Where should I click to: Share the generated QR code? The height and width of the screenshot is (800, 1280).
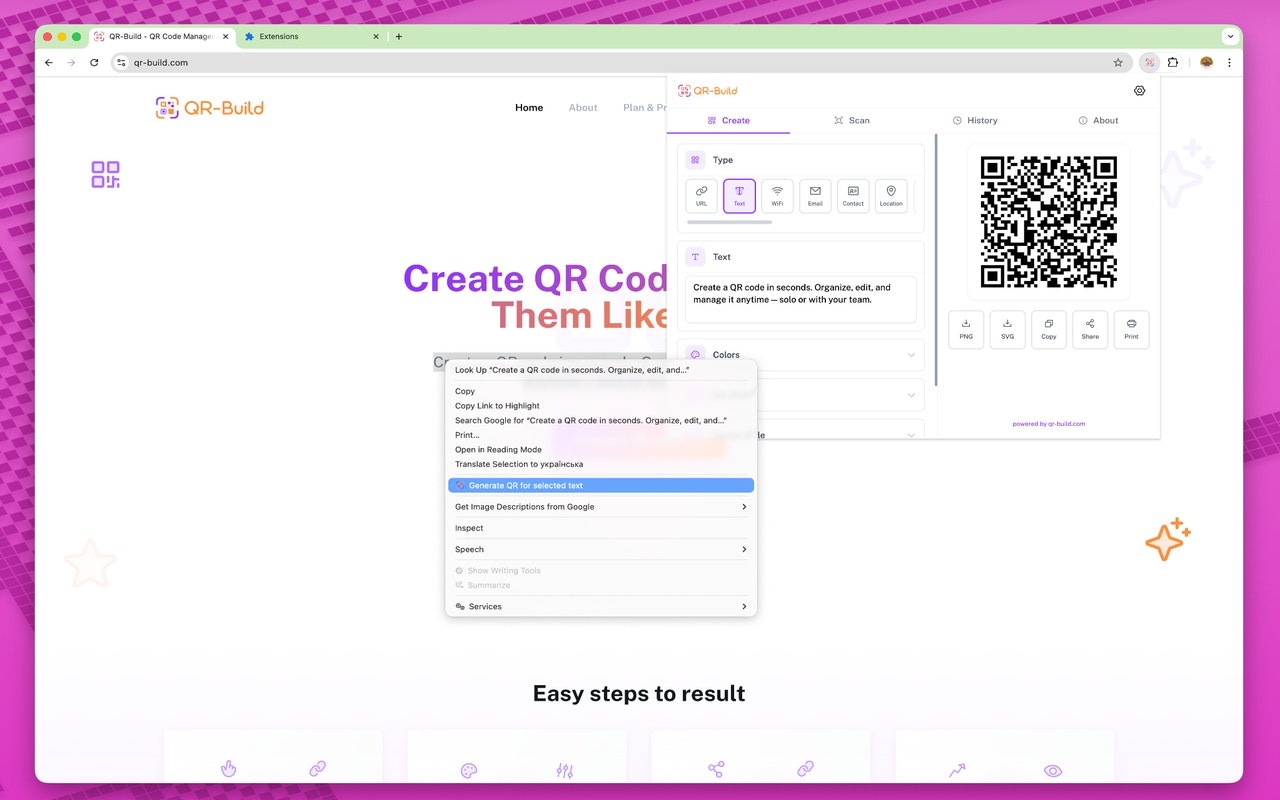[x=1089, y=329]
